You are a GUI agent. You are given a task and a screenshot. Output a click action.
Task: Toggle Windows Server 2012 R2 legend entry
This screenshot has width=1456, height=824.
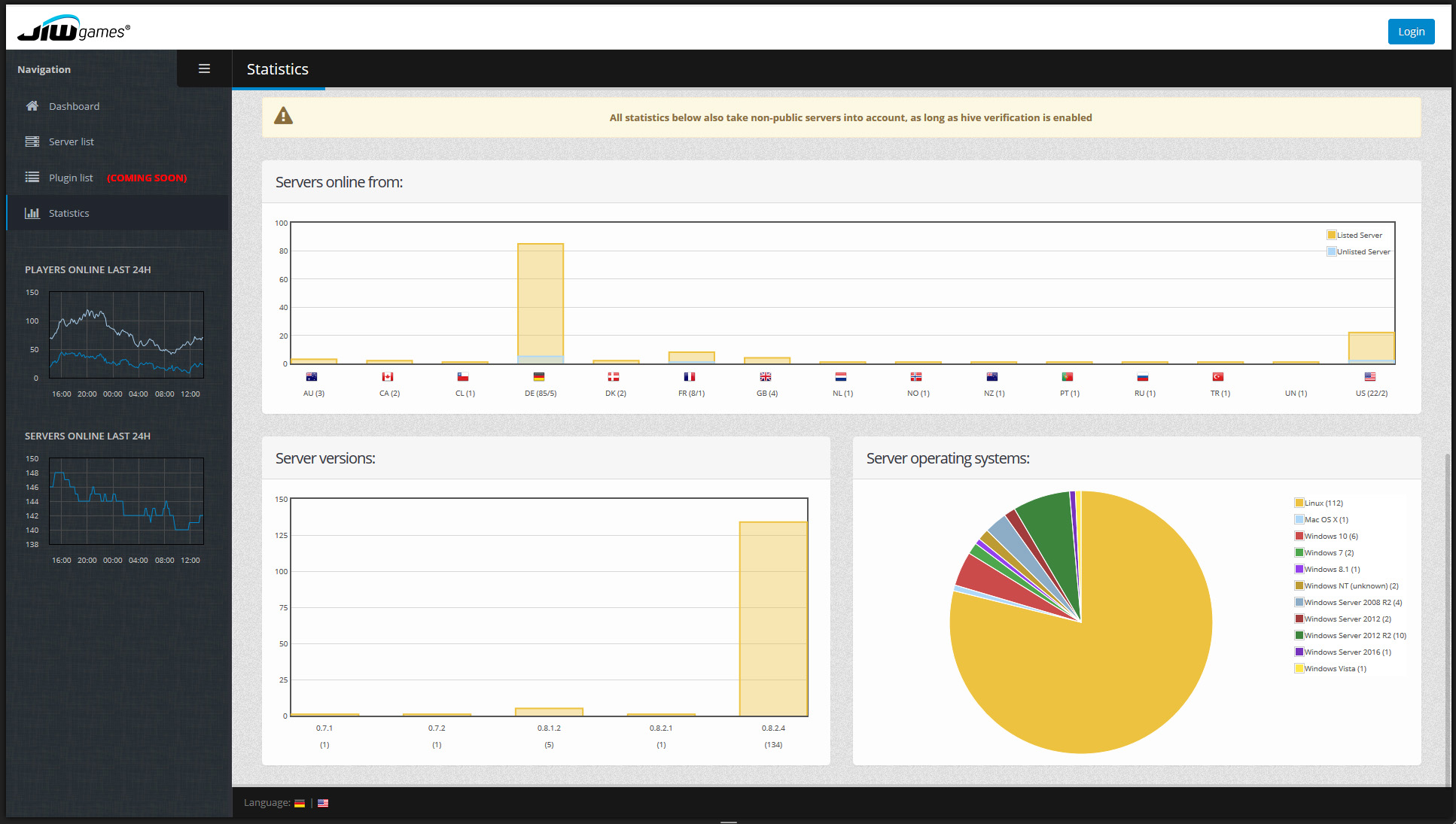[x=1354, y=635]
